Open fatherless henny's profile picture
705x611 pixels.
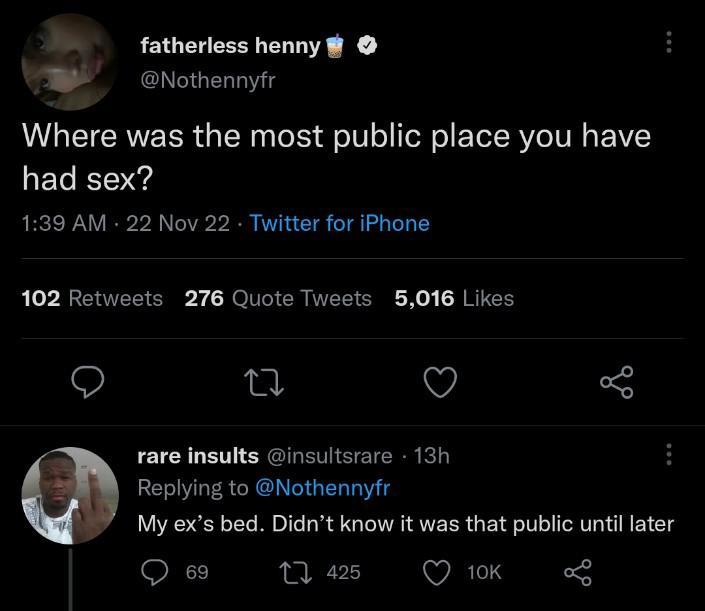coord(70,62)
